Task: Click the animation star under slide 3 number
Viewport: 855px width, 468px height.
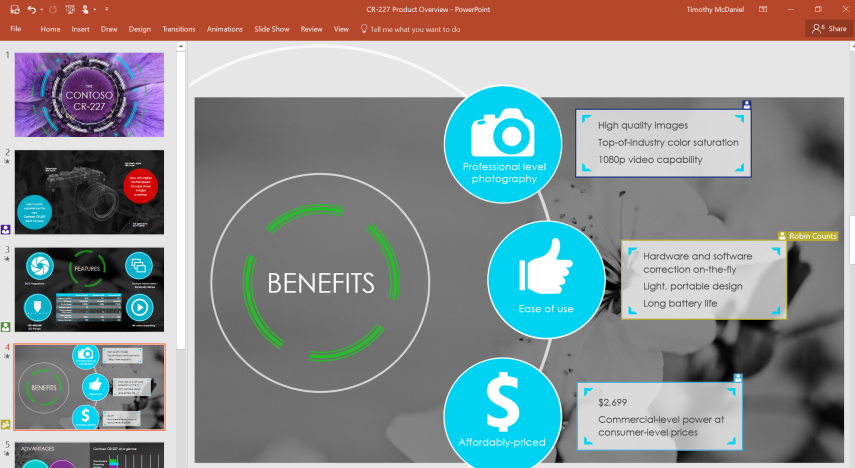Action: [x=7, y=259]
